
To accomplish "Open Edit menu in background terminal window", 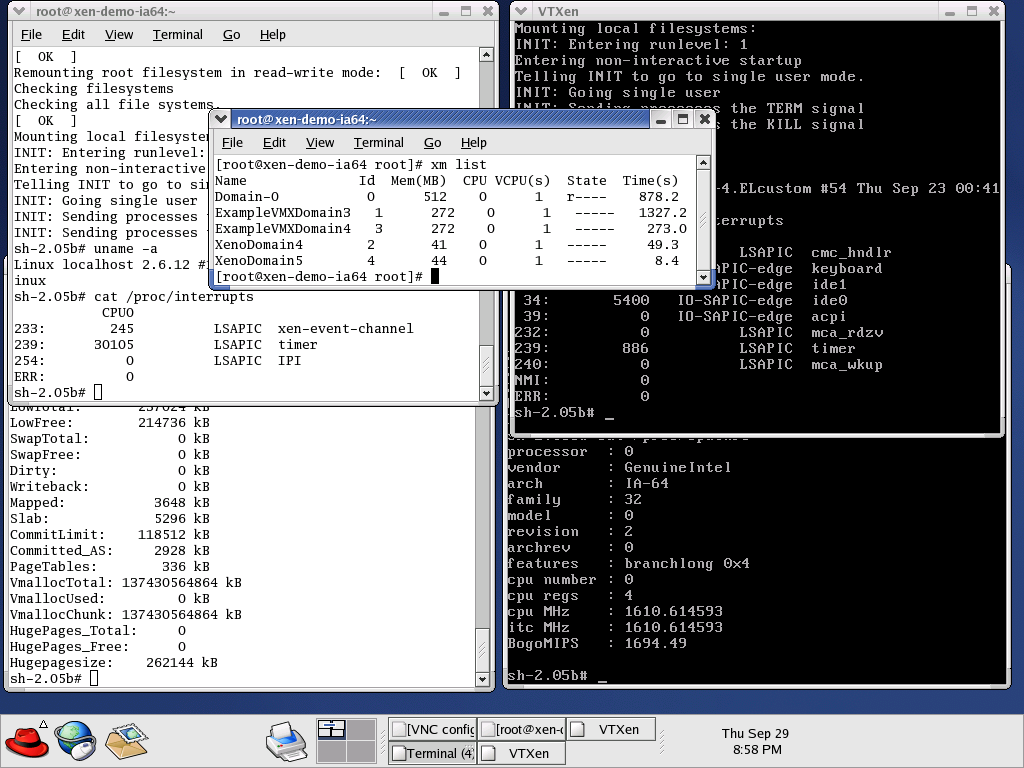I will pos(73,35).
